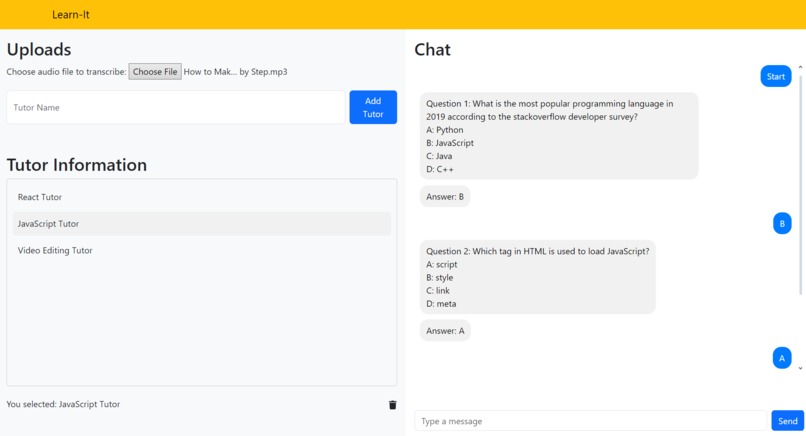Viewport: 806px width, 436px height.
Task: Click the Chat heading
Action: [x=432, y=49]
